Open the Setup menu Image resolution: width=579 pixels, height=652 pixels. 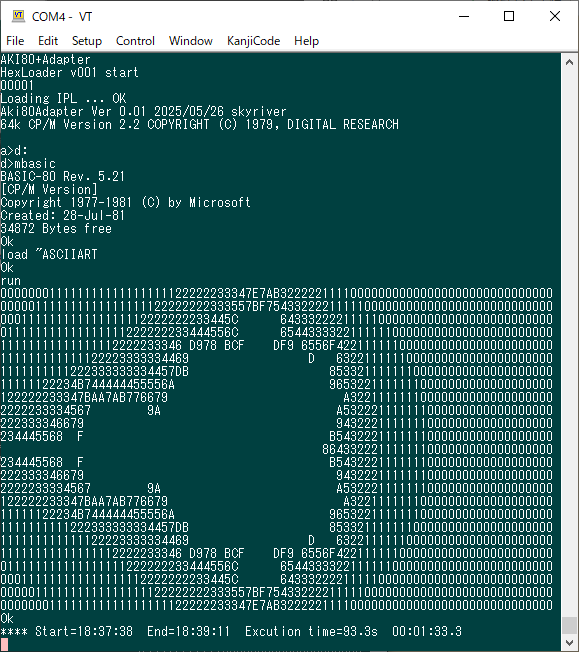click(x=87, y=41)
